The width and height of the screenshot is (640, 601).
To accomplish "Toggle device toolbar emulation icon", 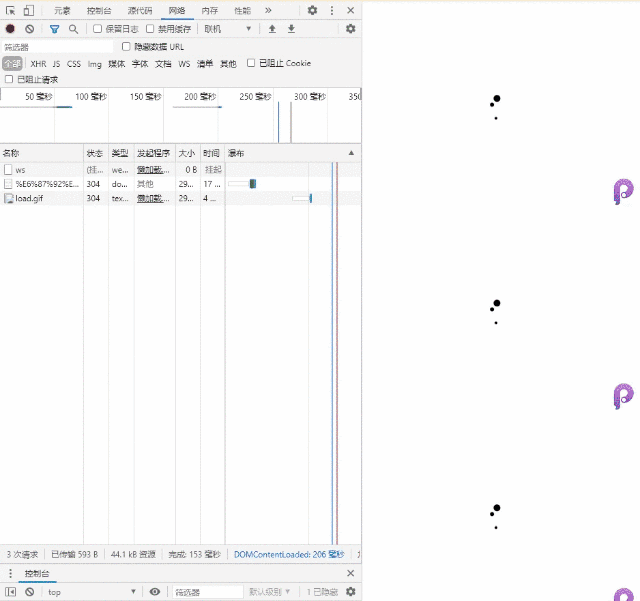I will (x=29, y=11).
